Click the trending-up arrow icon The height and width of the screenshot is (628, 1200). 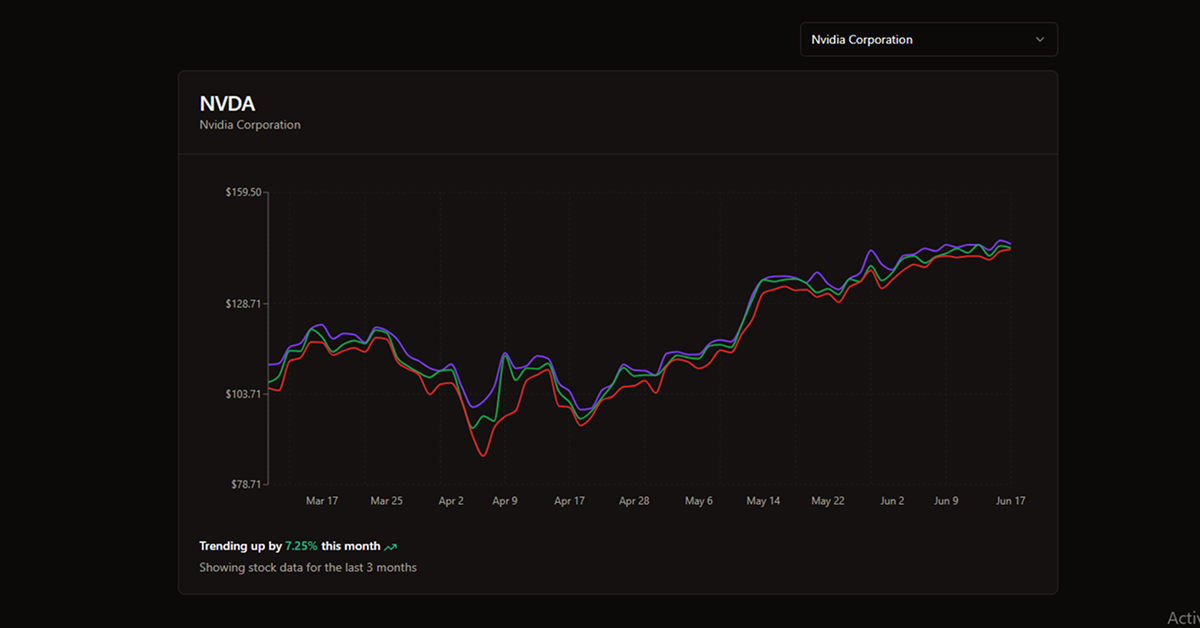click(391, 547)
